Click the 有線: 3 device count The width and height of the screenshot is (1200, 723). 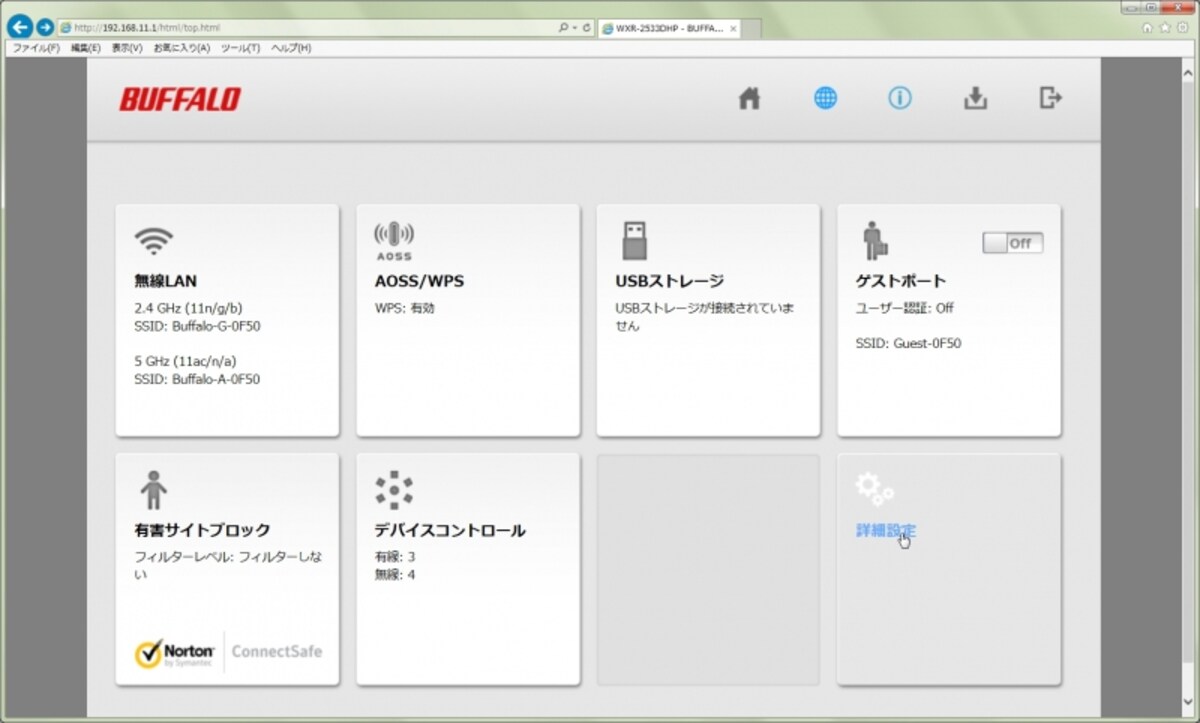coord(395,557)
